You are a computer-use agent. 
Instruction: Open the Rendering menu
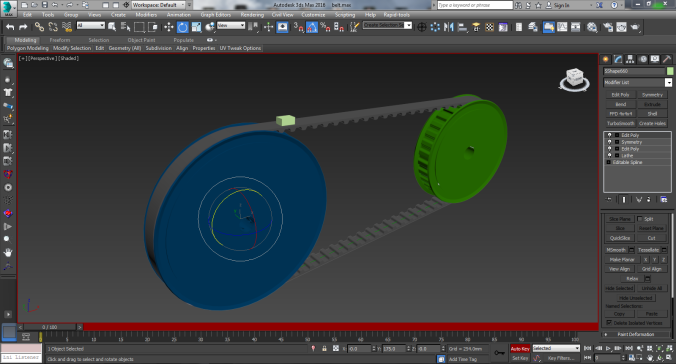pyautogui.click(x=252, y=15)
